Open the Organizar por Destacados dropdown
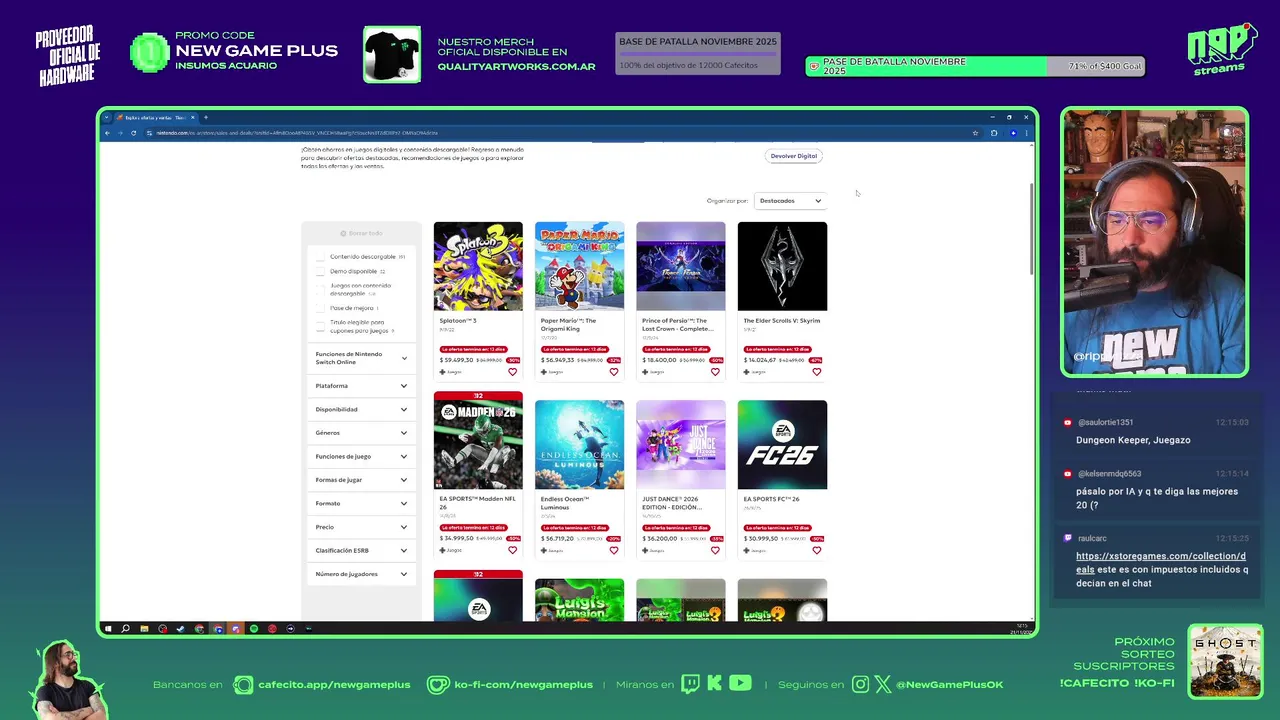Viewport: 1280px width, 720px height. click(x=790, y=201)
